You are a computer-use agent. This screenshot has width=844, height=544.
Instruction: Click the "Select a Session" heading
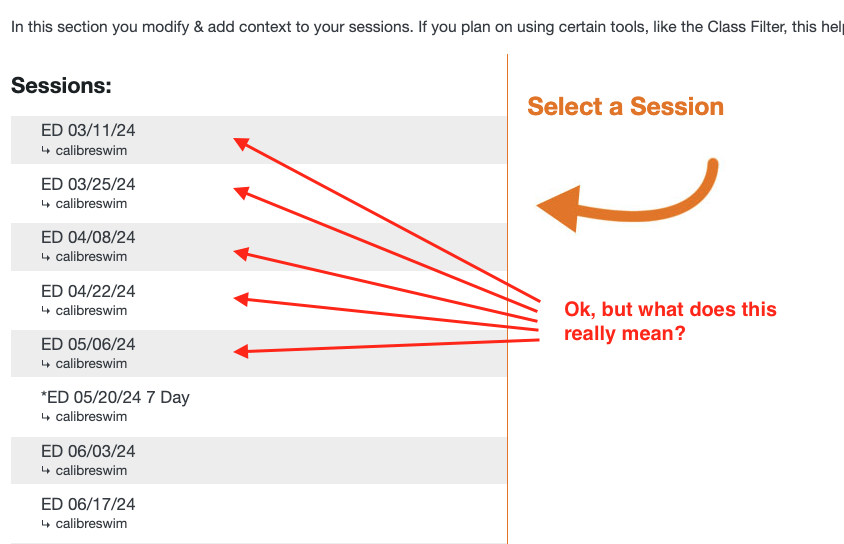point(625,107)
